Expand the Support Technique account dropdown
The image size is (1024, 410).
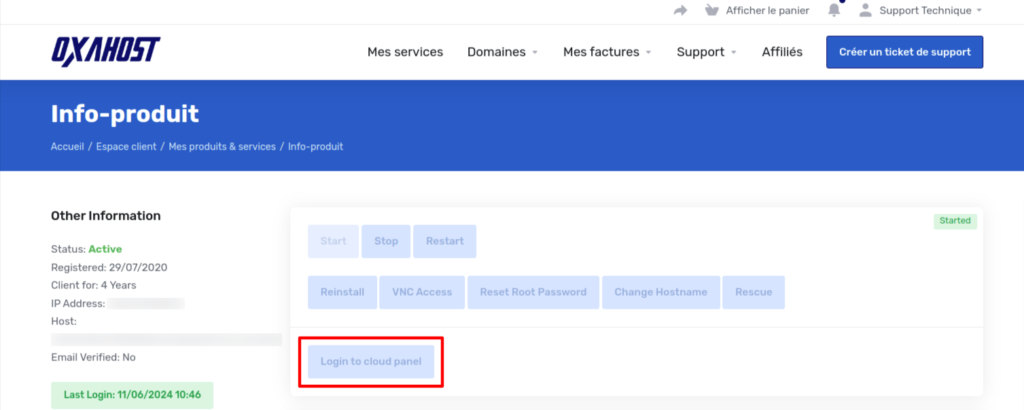[x=930, y=10]
